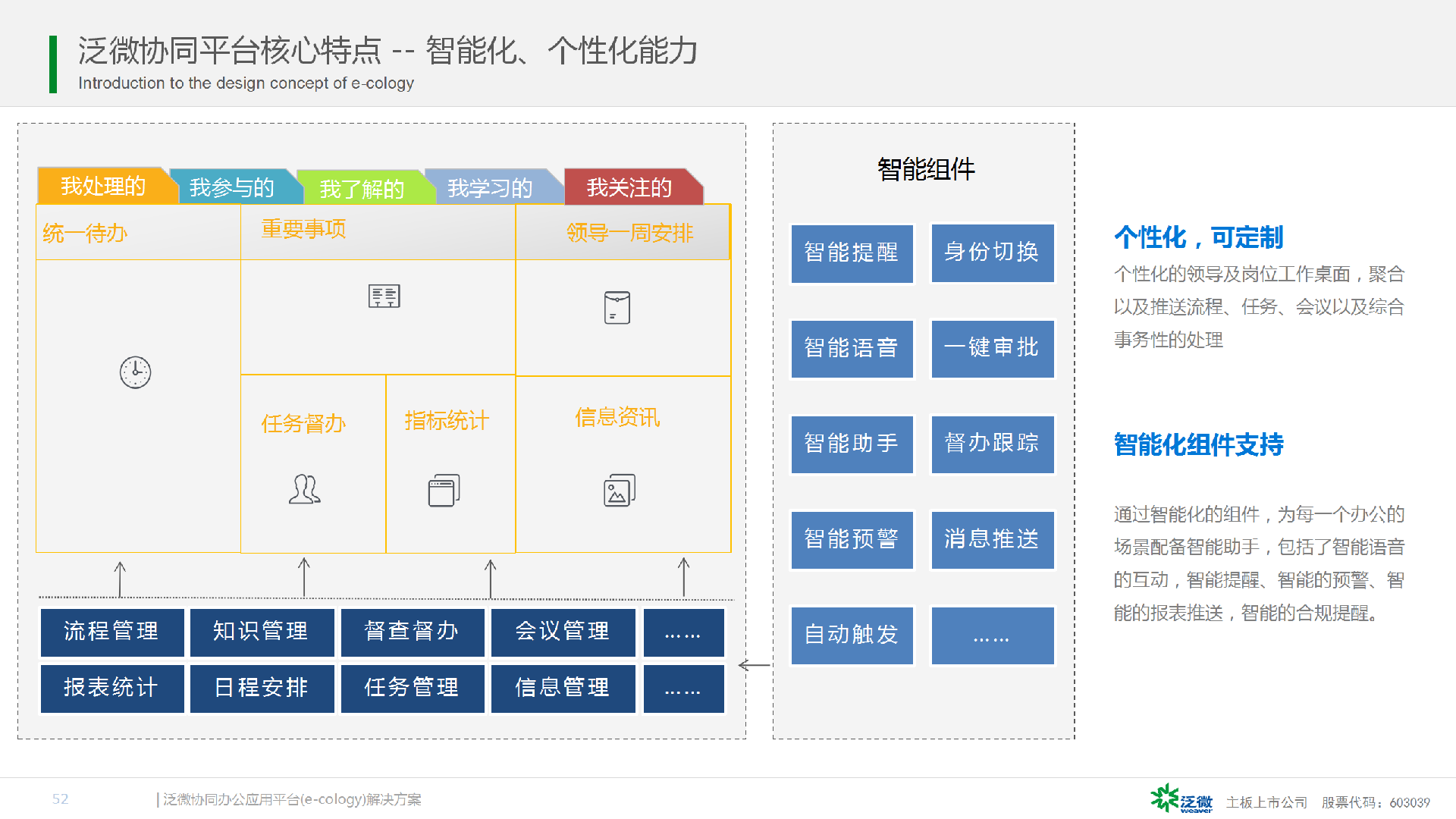Click the 智能预警 button

[852, 540]
